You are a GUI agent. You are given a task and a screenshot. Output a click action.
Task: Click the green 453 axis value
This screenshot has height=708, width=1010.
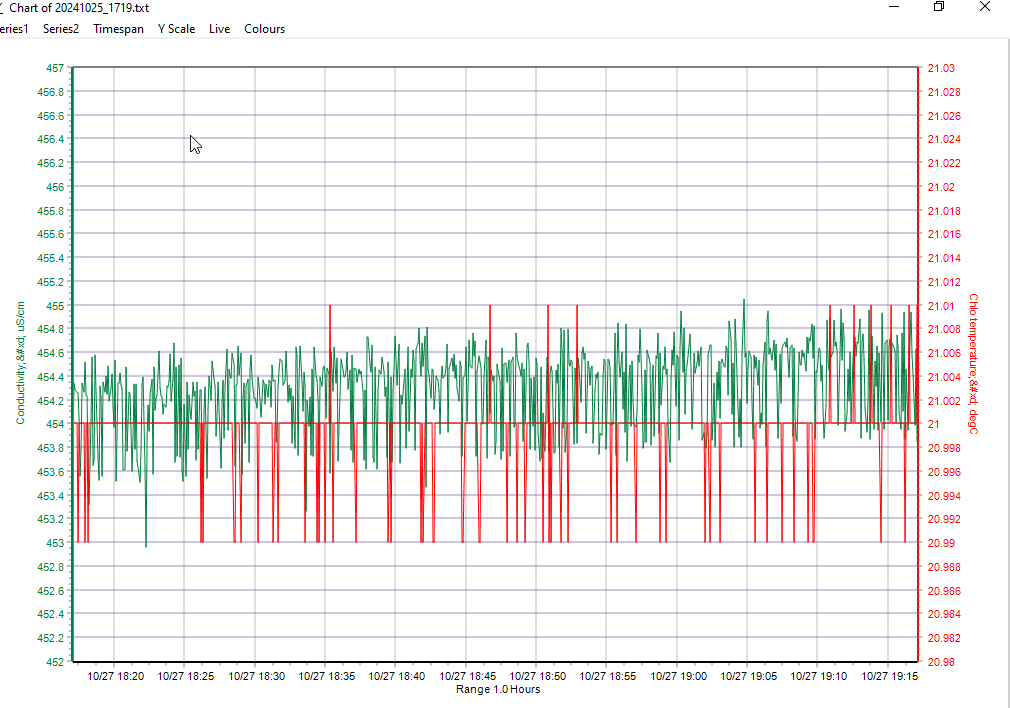[x=55, y=543]
